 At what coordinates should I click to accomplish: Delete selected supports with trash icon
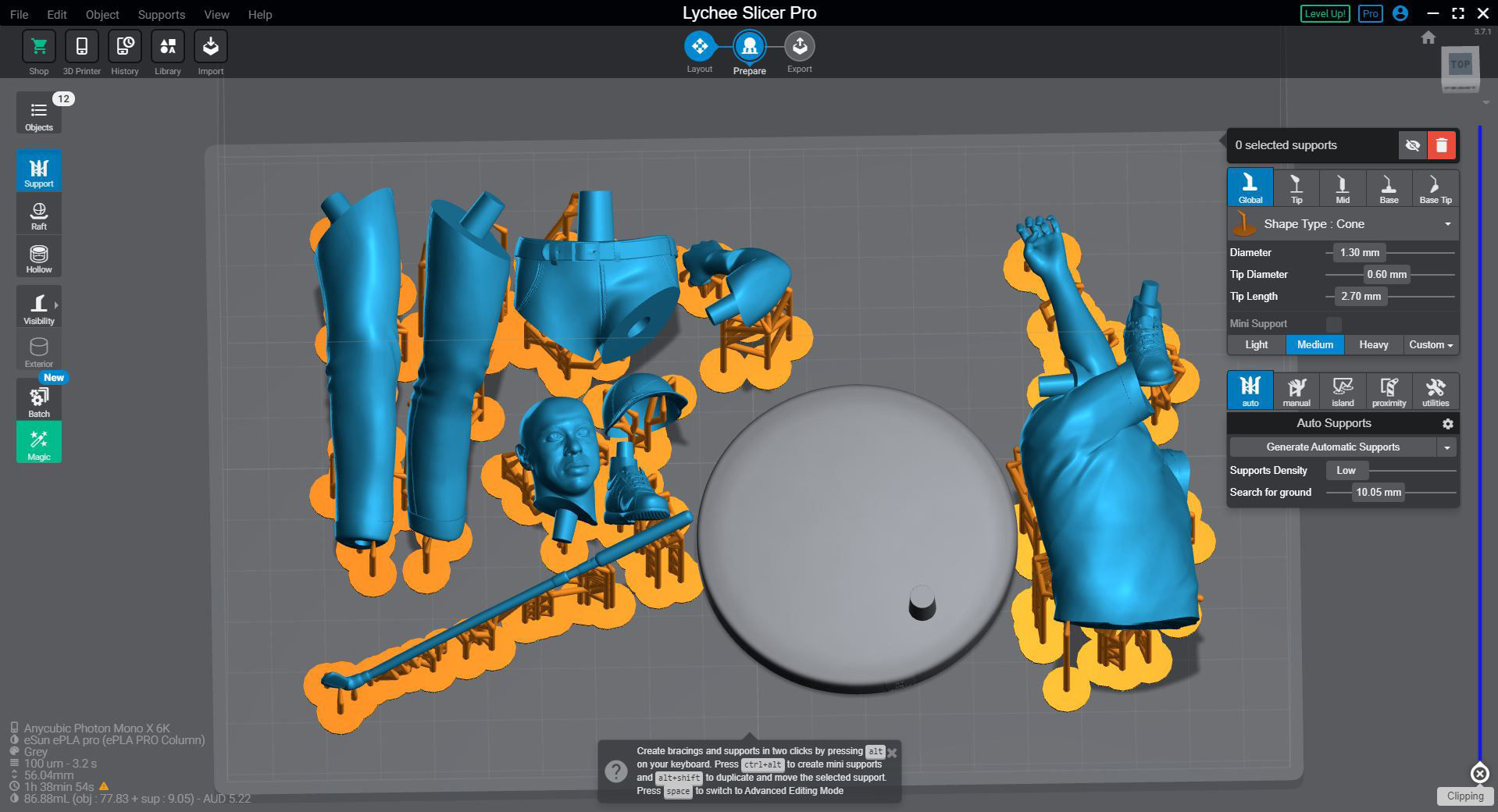coord(1442,145)
